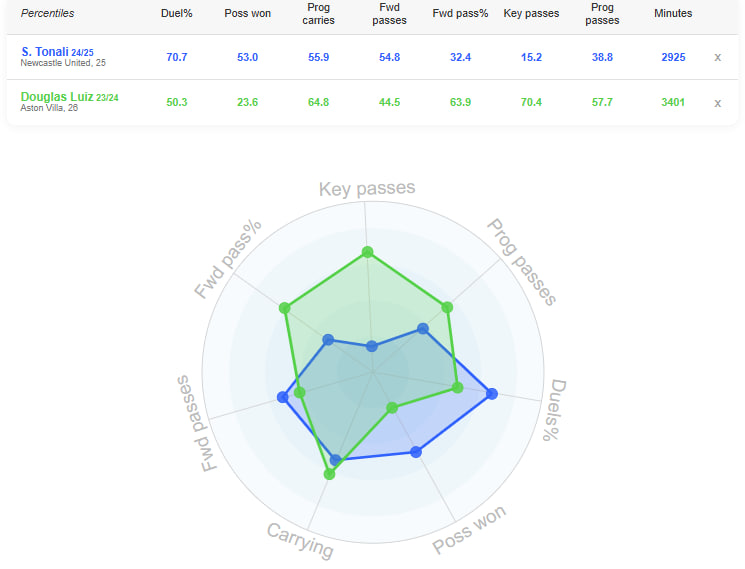Click the Fwd passes column header
Screen dimensions: 745x569
click(389, 13)
